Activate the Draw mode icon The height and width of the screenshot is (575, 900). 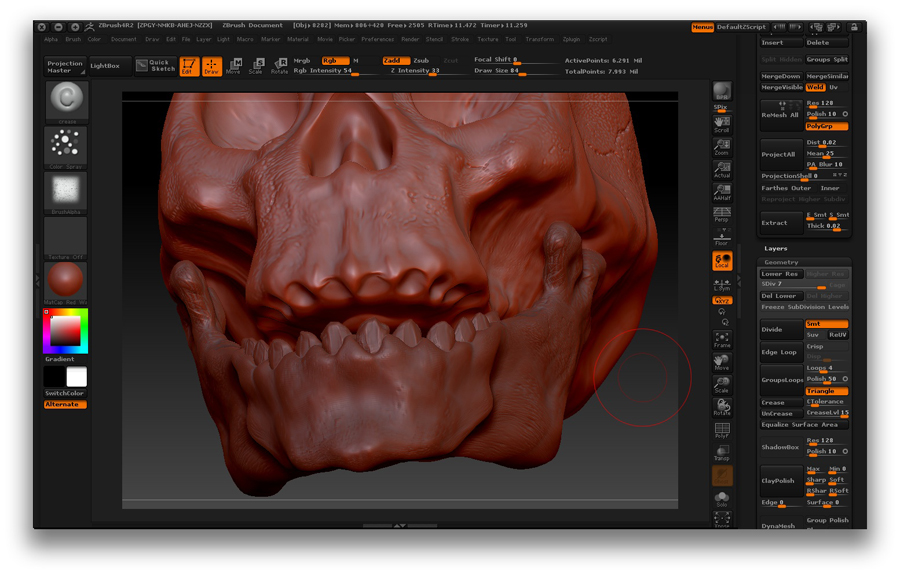[x=211, y=66]
